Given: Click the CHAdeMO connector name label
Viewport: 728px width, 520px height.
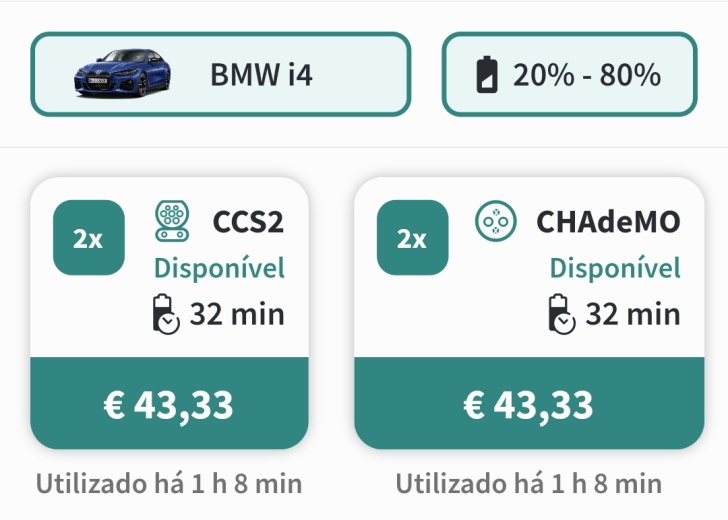Looking at the screenshot, I should point(608,222).
